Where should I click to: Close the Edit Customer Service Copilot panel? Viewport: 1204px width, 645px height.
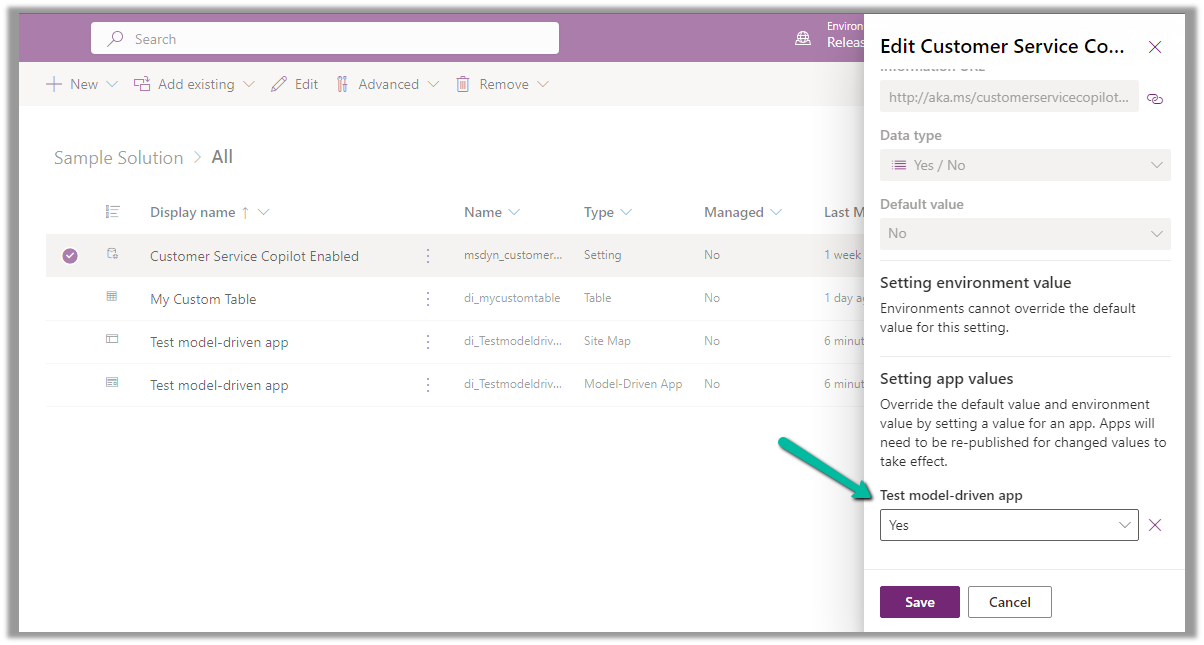[1155, 47]
